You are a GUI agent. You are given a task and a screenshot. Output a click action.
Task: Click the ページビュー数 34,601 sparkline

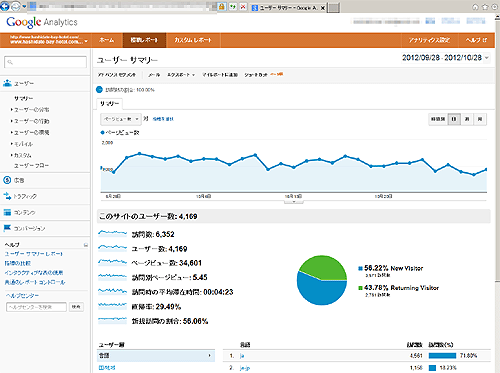112,262
